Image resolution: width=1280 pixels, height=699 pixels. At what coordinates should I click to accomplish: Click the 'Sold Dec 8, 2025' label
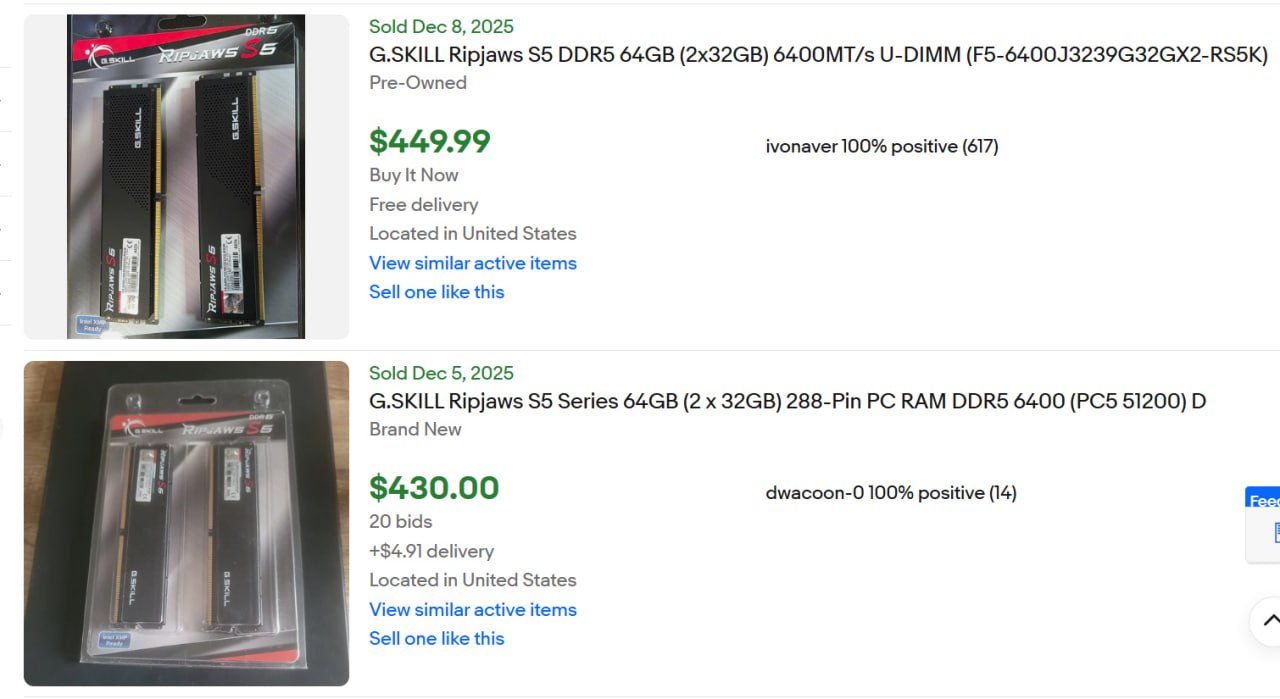[441, 27]
